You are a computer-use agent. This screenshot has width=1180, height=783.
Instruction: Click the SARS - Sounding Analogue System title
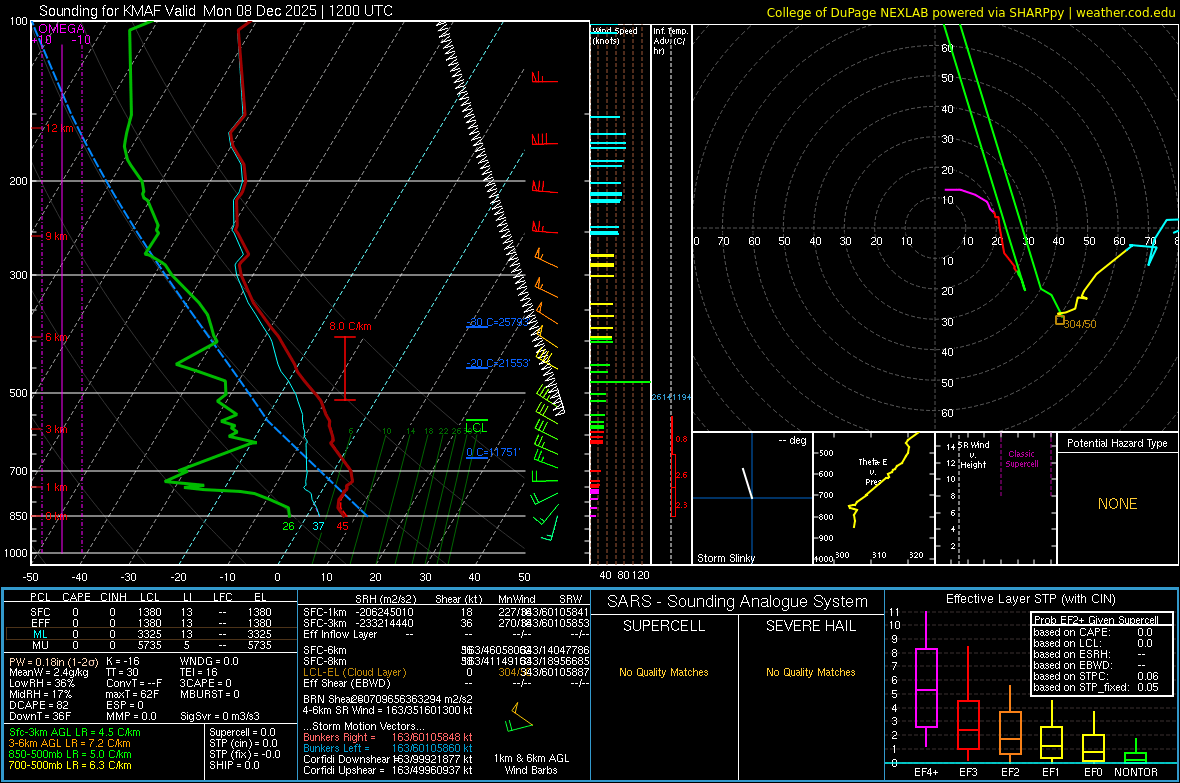click(x=737, y=602)
